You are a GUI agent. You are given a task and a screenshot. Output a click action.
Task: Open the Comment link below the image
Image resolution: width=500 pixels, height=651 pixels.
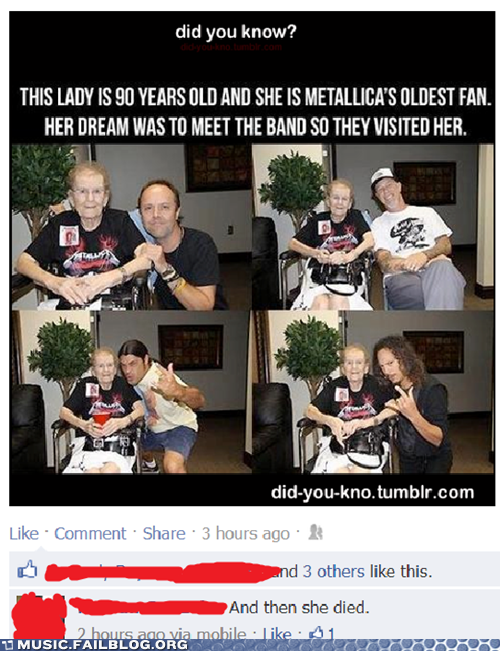90,534
